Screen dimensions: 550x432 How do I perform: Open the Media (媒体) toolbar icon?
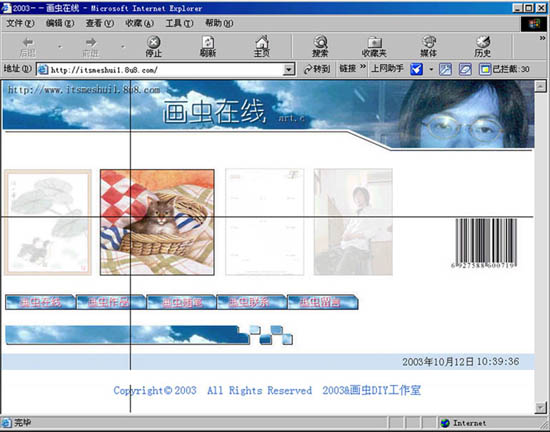coord(428,46)
